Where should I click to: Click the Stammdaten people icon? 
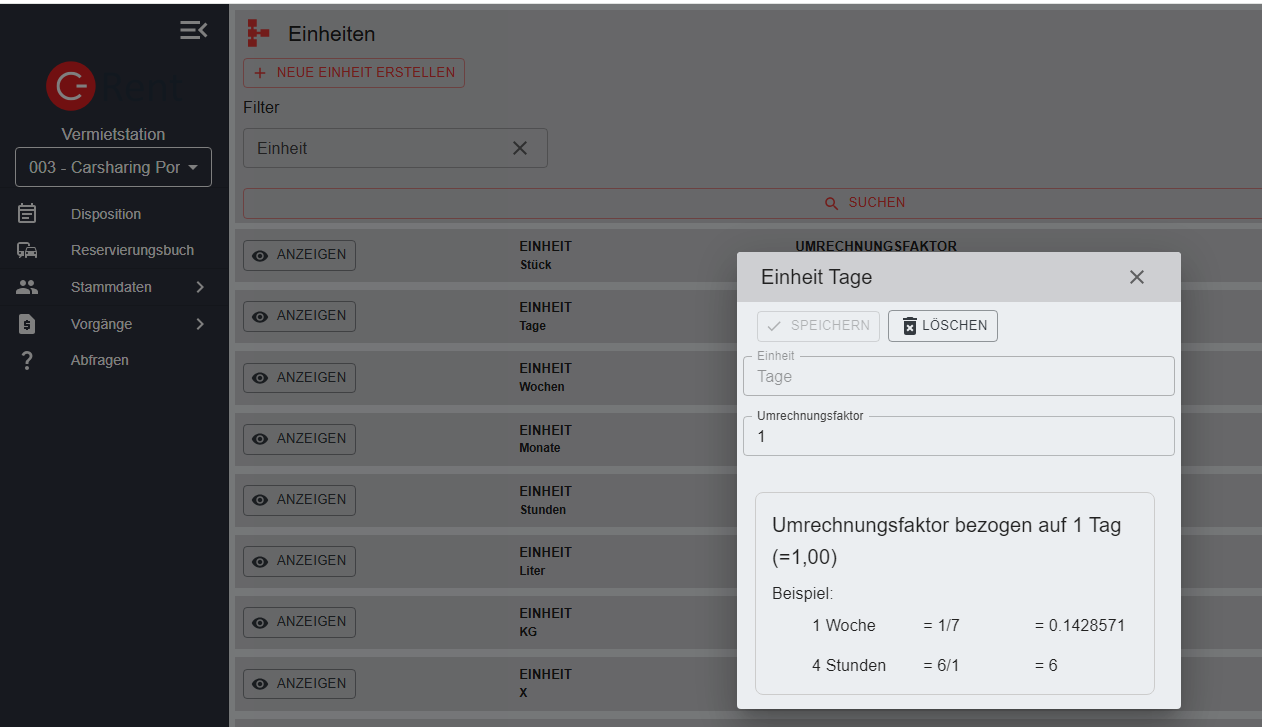(27, 287)
